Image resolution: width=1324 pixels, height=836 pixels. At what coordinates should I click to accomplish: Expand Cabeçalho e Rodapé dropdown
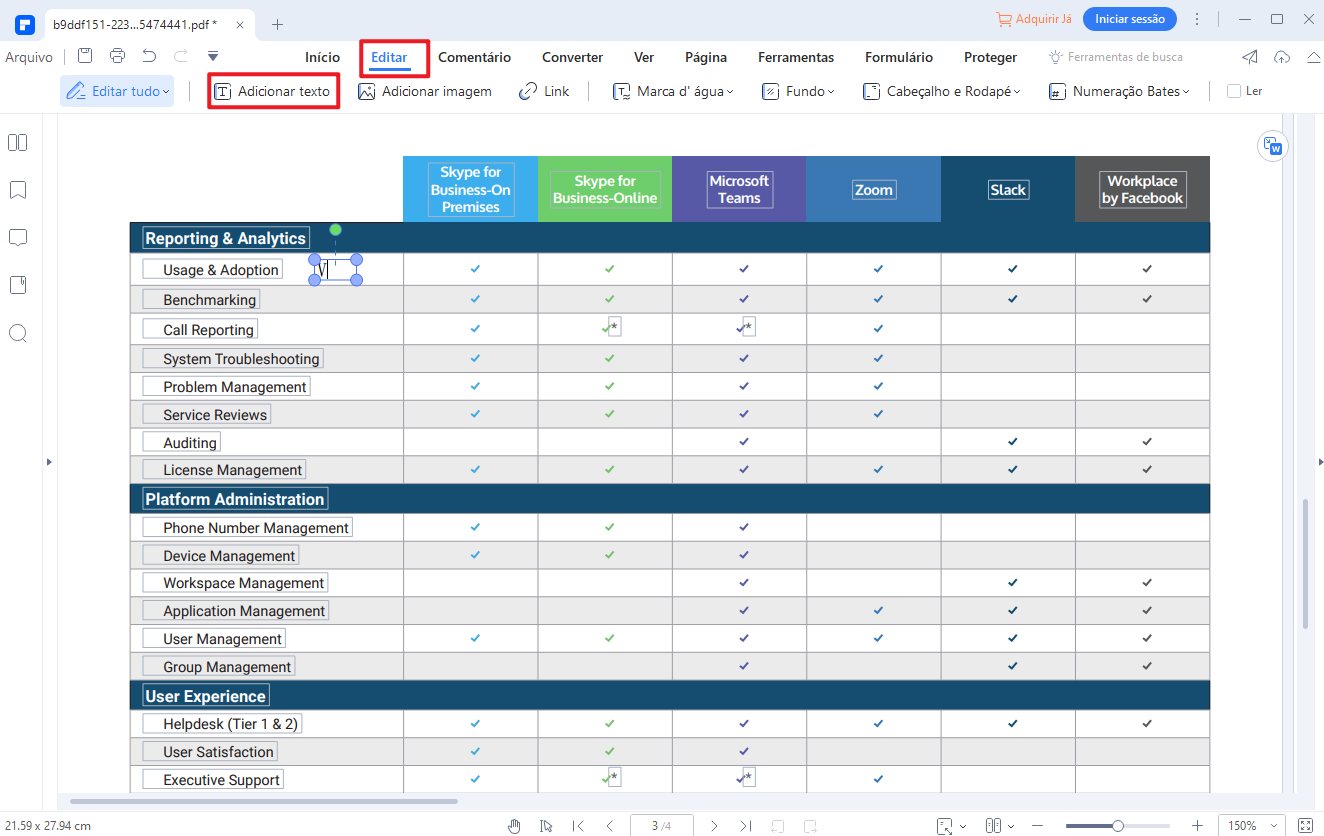(942, 91)
